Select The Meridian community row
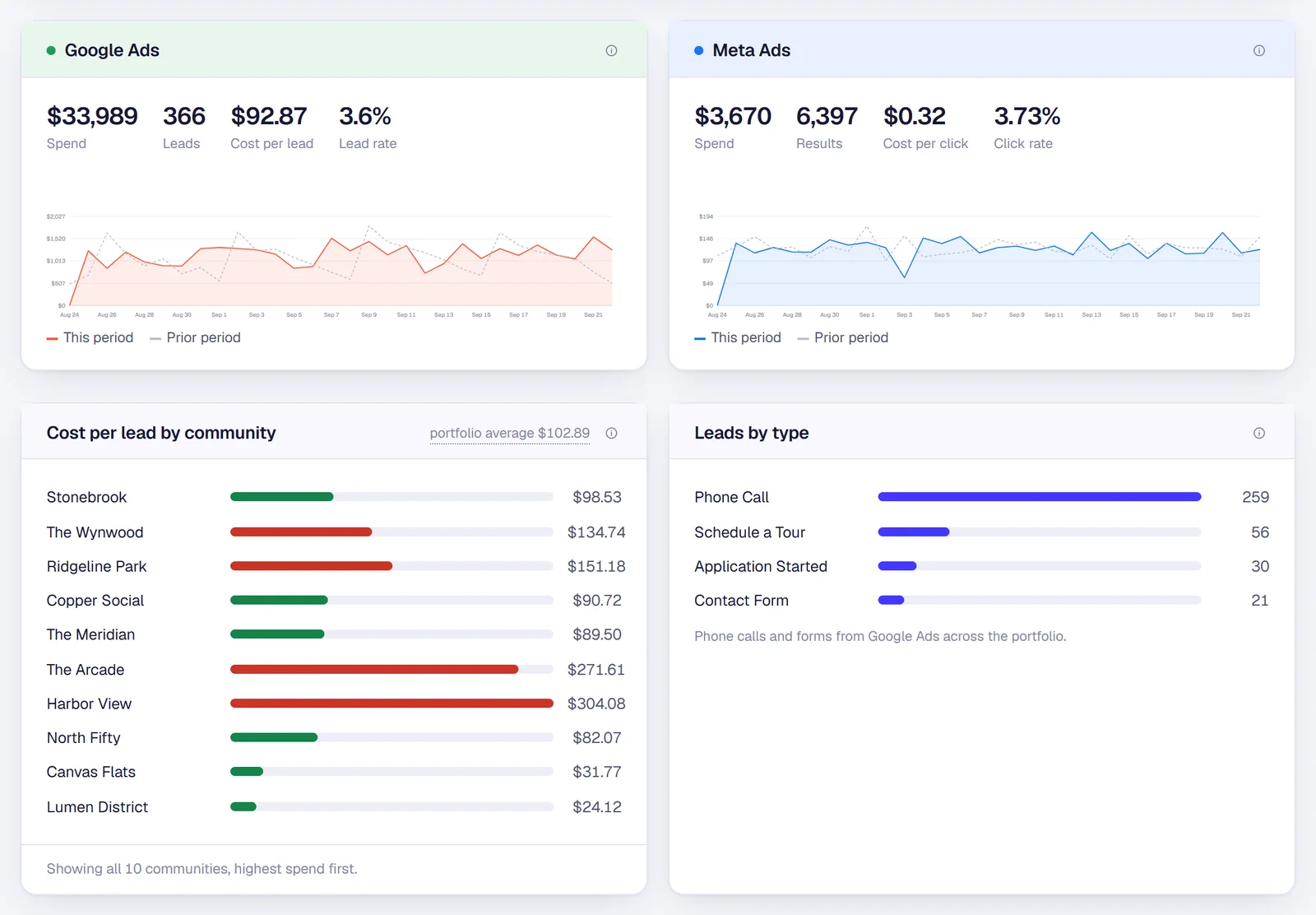1316x915 pixels. 336,634
